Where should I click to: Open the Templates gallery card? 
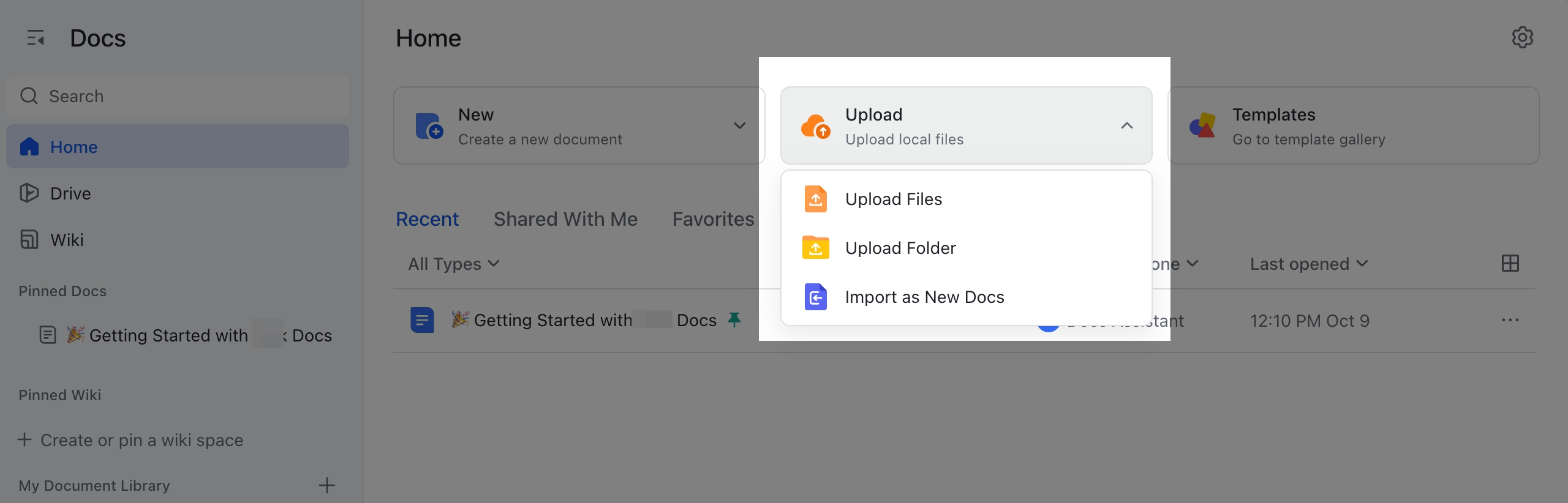(x=1354, y=125)
